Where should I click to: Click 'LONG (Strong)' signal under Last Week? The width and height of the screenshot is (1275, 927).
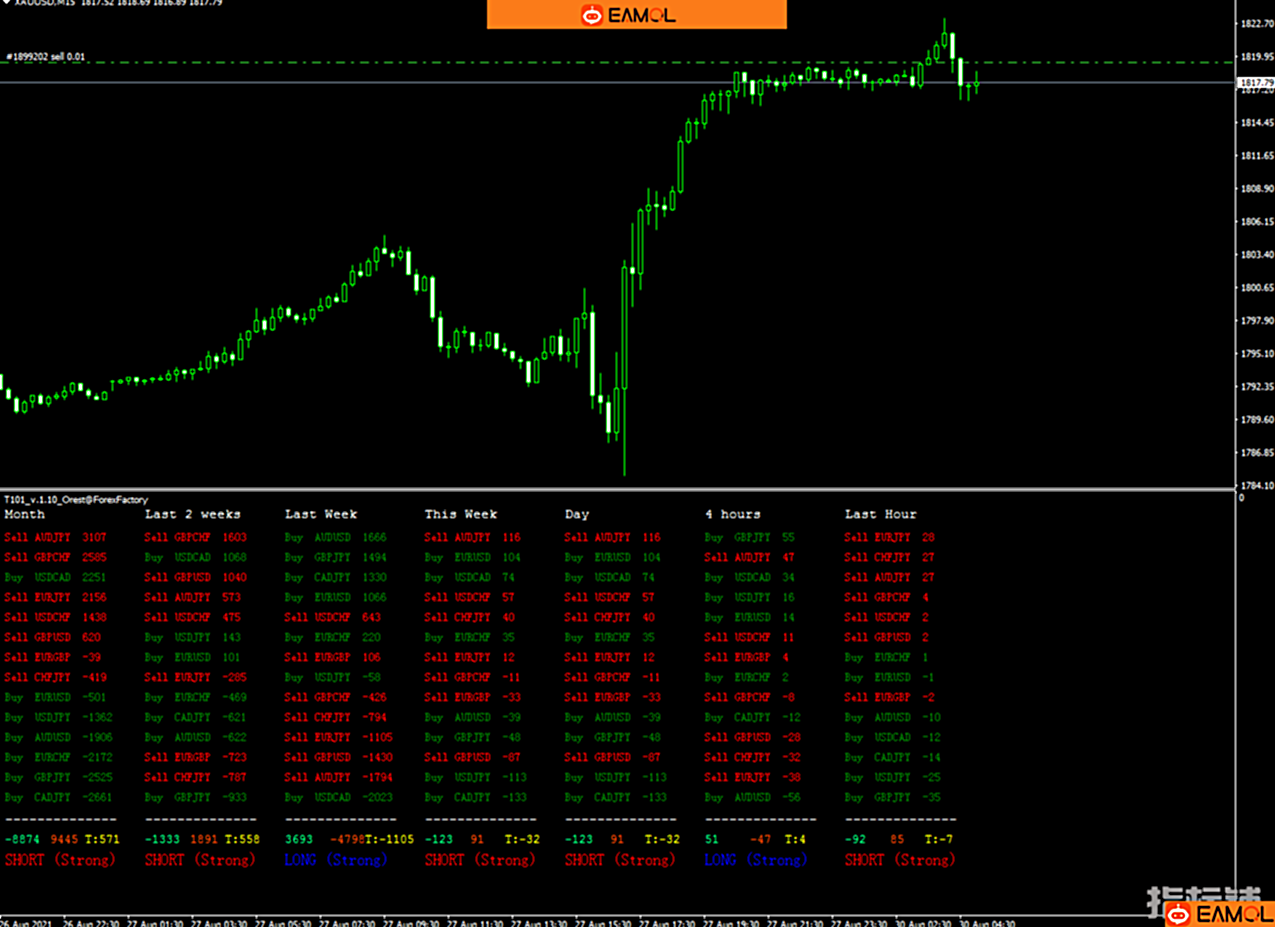(x=335, y=860)
